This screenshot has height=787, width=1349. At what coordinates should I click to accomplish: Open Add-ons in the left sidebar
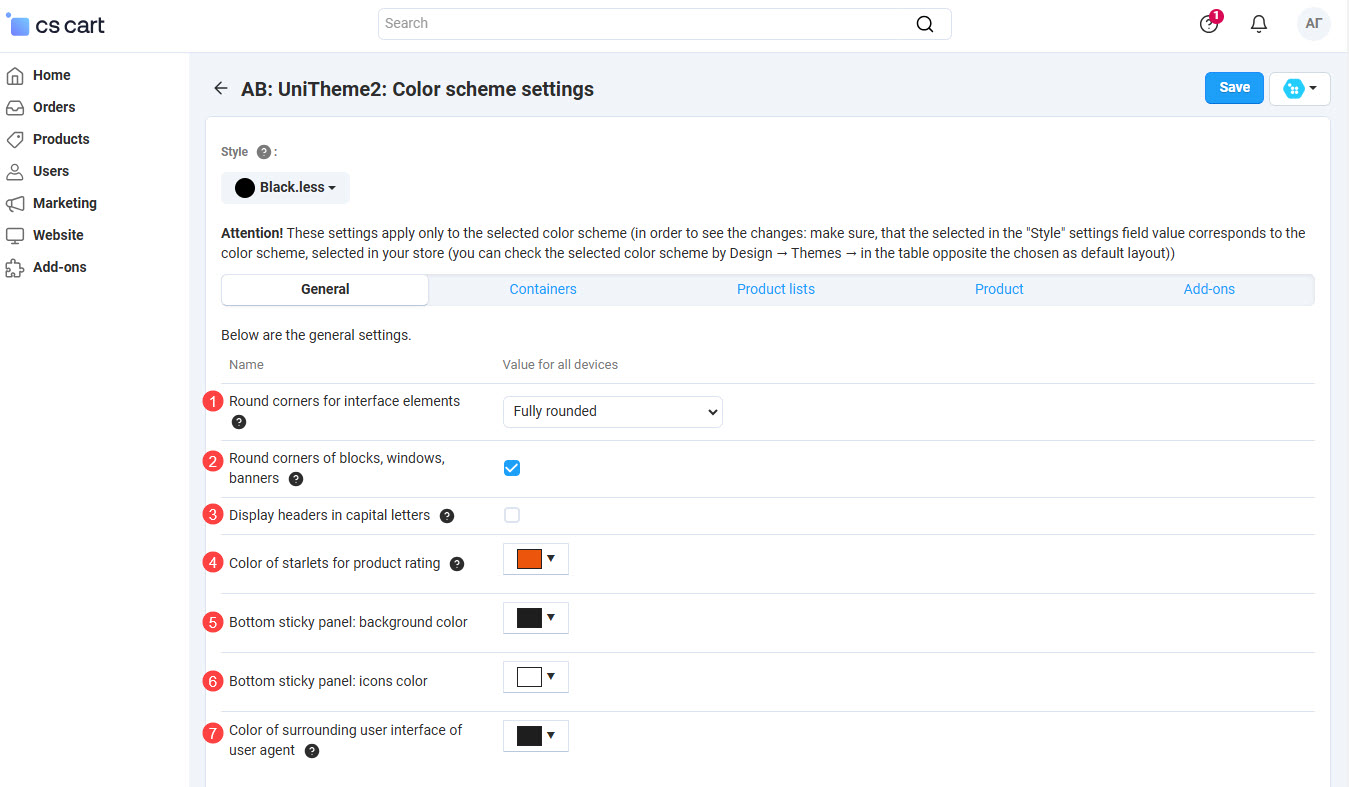(59, 267)
